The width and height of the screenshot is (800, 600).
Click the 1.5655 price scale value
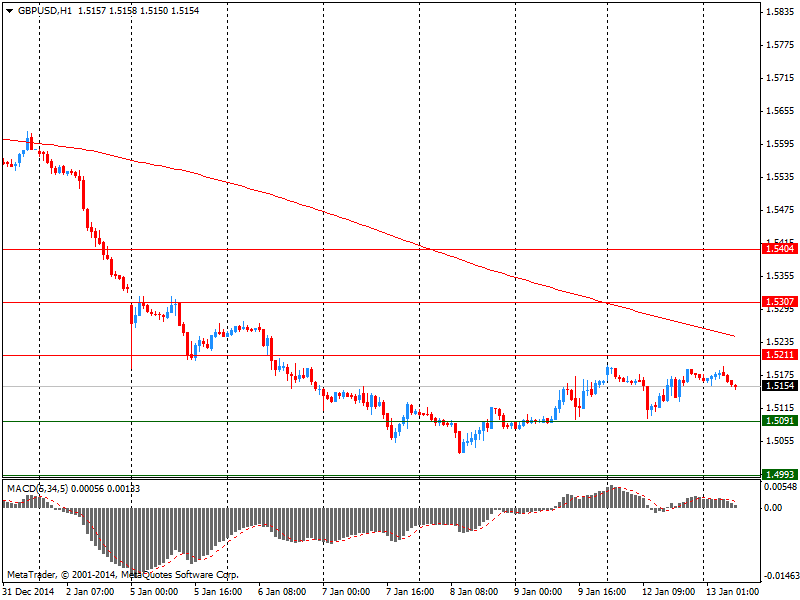coord(781,111)
